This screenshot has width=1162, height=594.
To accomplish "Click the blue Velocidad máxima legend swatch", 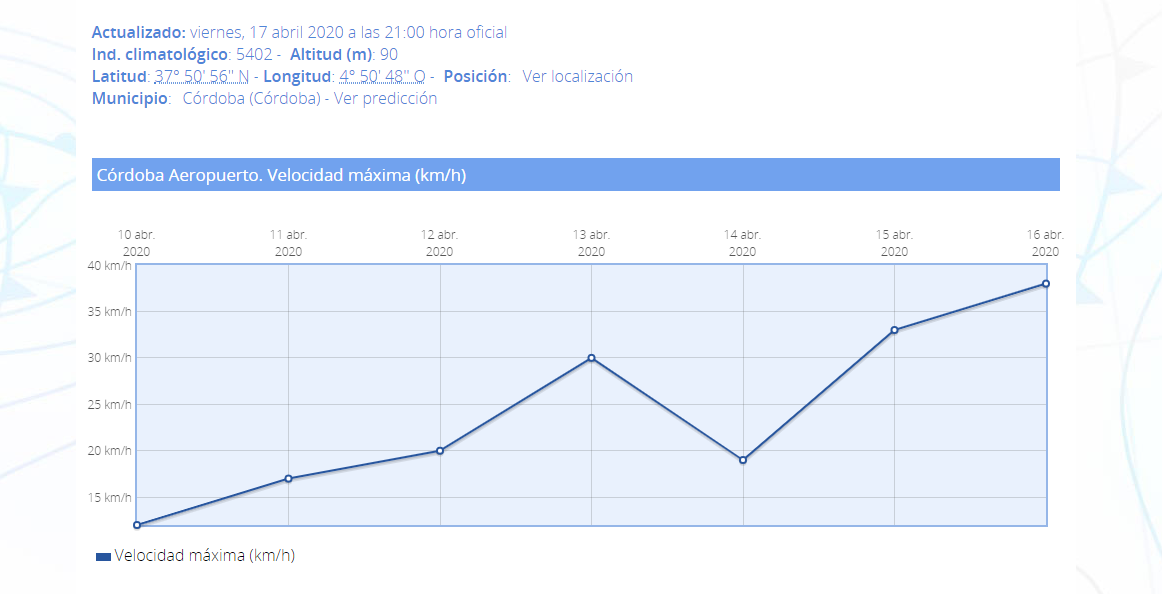I will tap(104, 557).
